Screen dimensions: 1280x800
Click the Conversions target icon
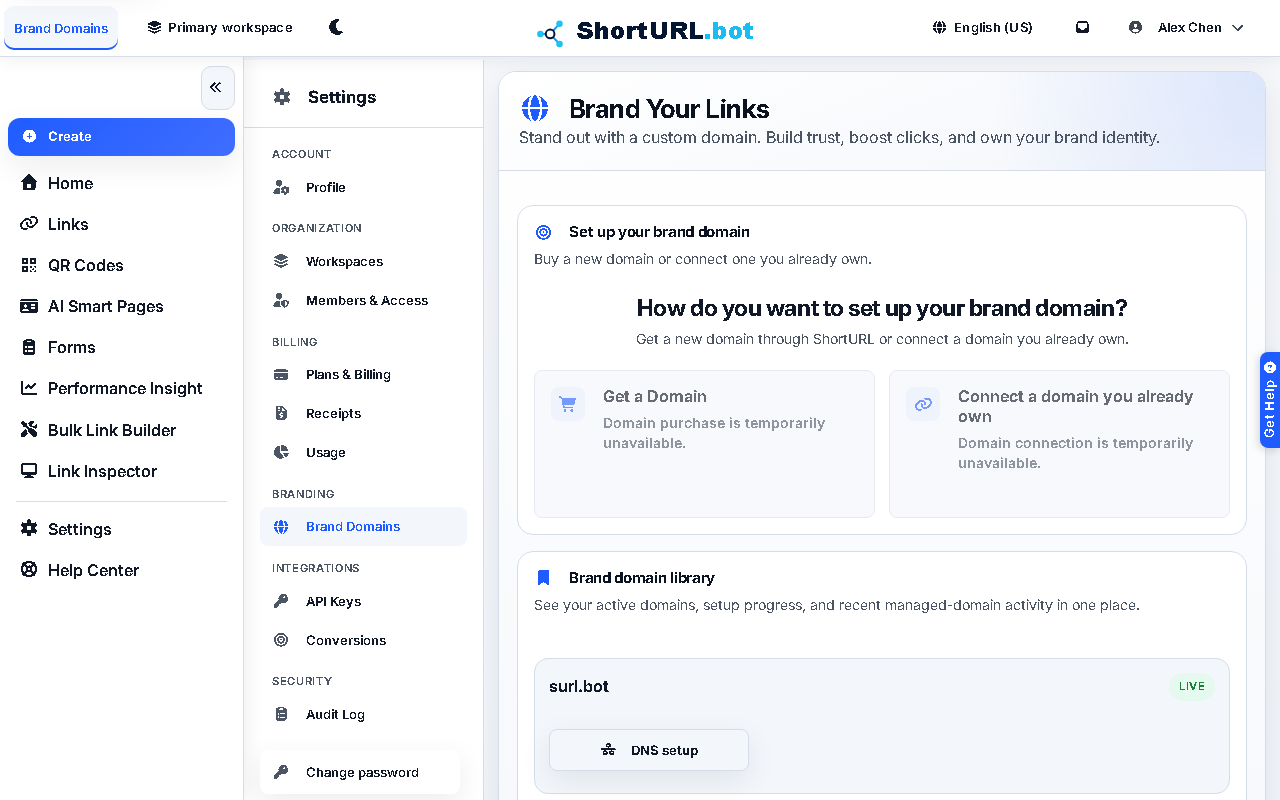[281, 641]
